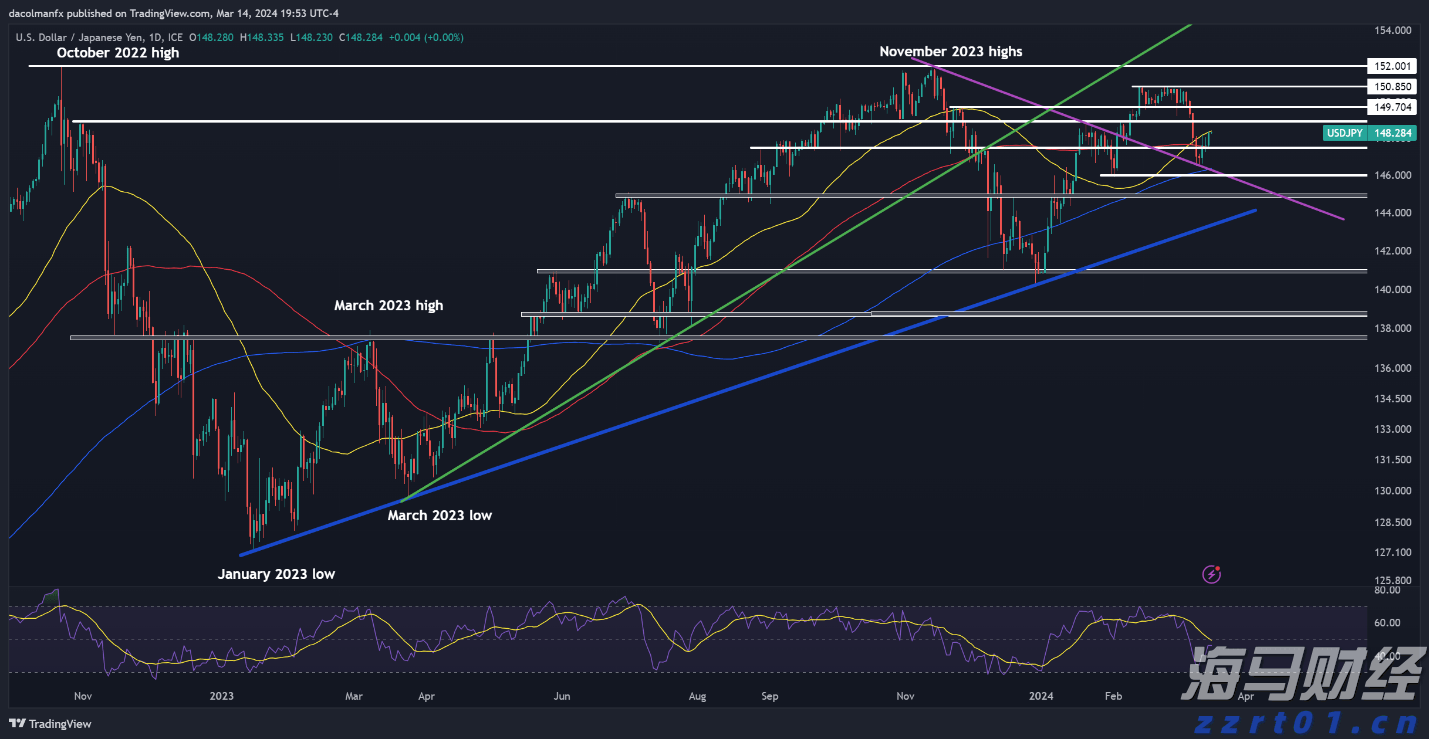The width and height of the screenshot is (1429, 739).
Task: Click the USDJPY symbol tag on price axis
Action: click(1343, 133)
